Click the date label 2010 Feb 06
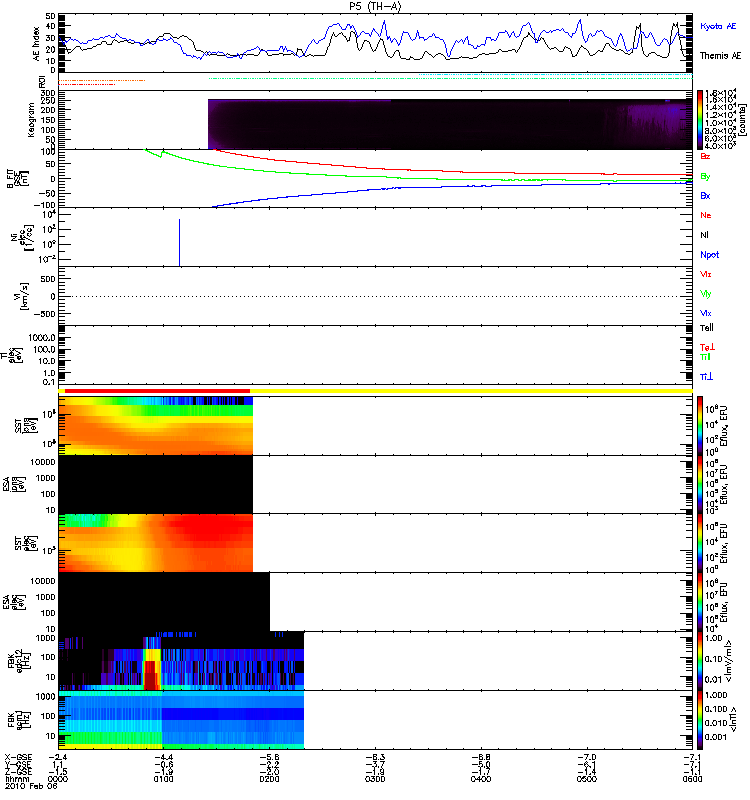750x800 pixels. click(x=31, y=786)
